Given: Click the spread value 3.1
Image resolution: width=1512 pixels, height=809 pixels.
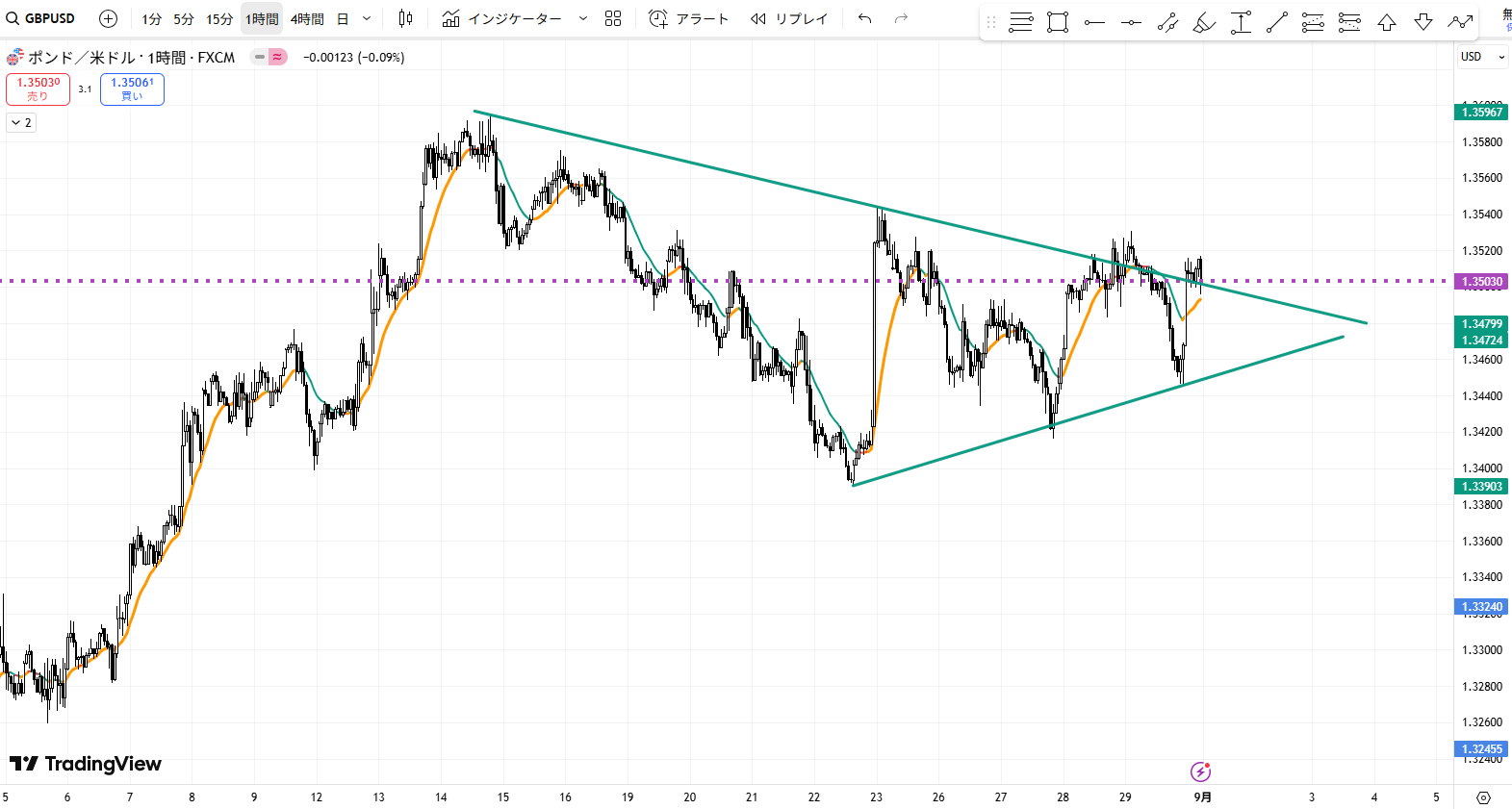Looking at the screenshot, I should [85, 89].
